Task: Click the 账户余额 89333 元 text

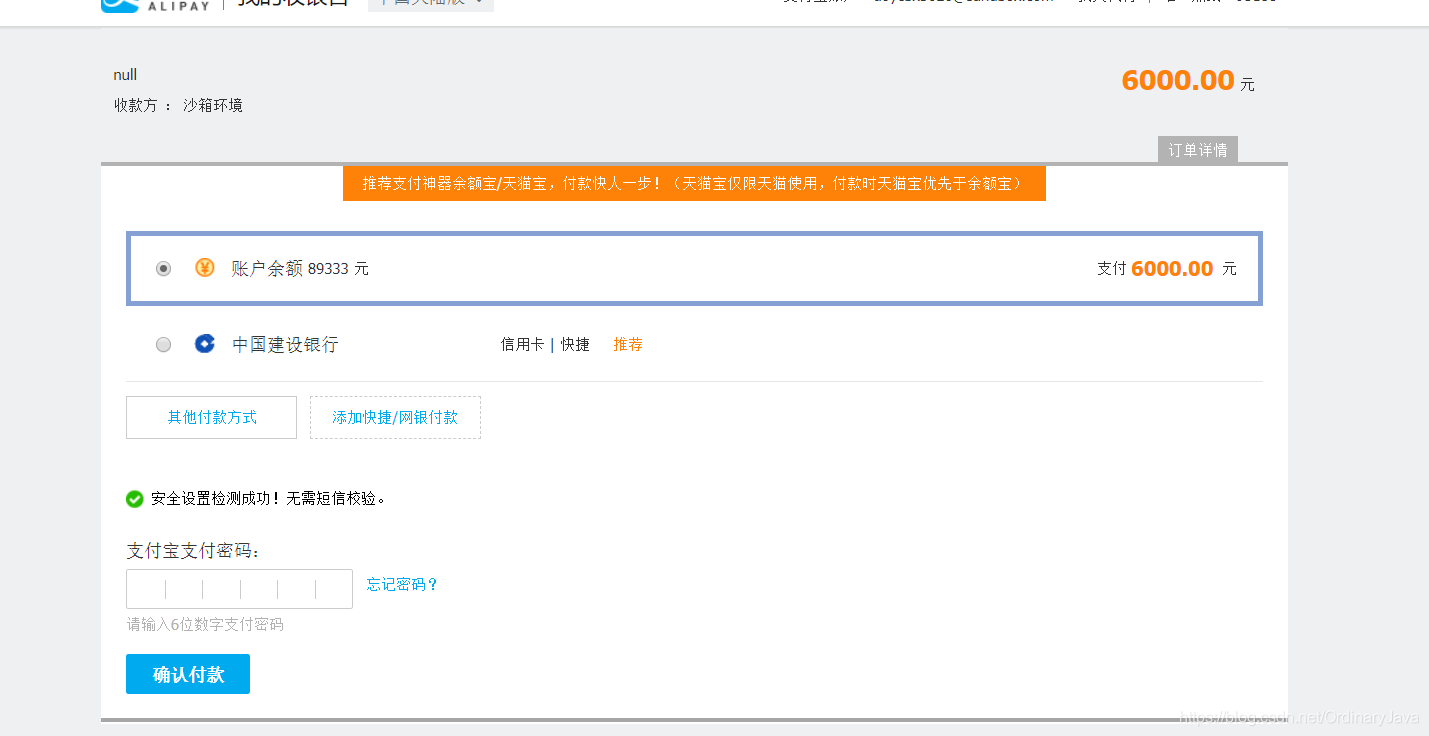Action: coord(300,269)
